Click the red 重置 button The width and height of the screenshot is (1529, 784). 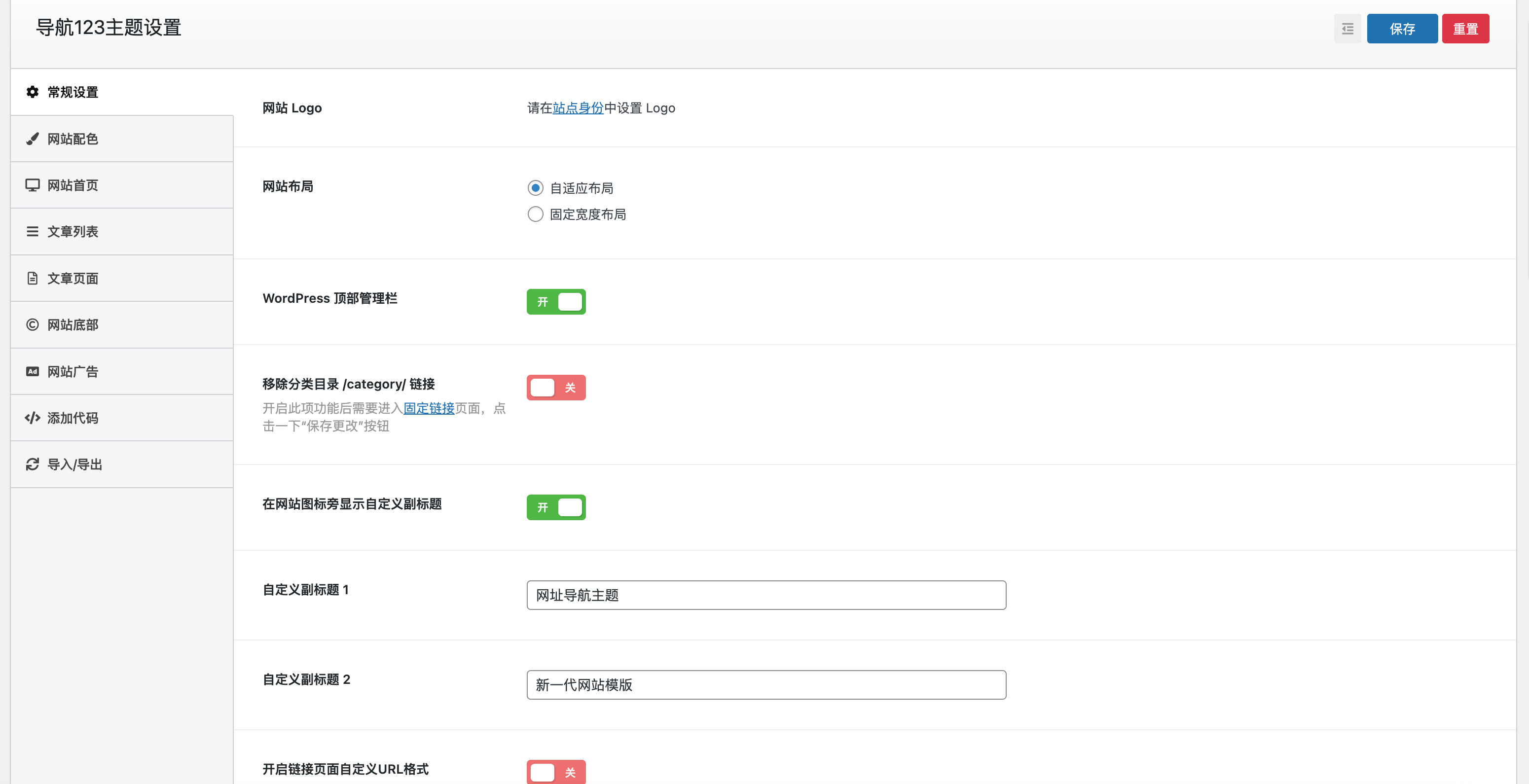(1465, 29)
